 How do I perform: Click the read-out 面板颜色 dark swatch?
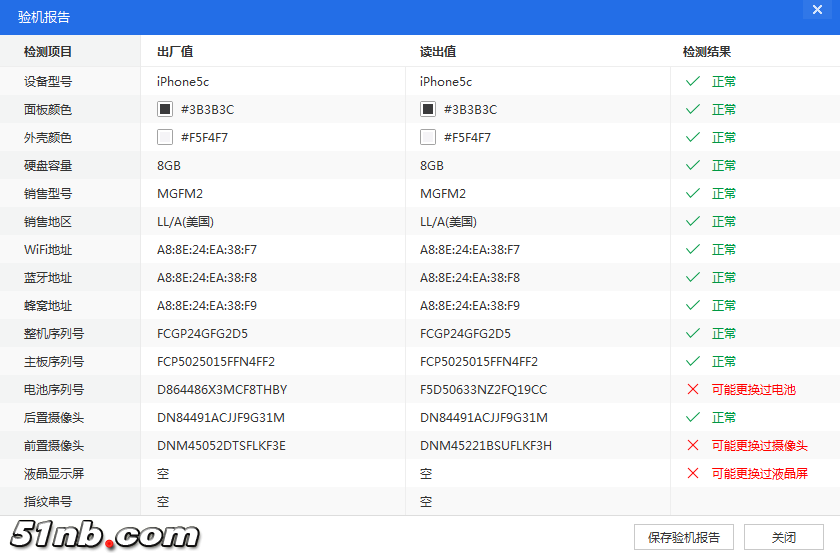tap(428, 109)
